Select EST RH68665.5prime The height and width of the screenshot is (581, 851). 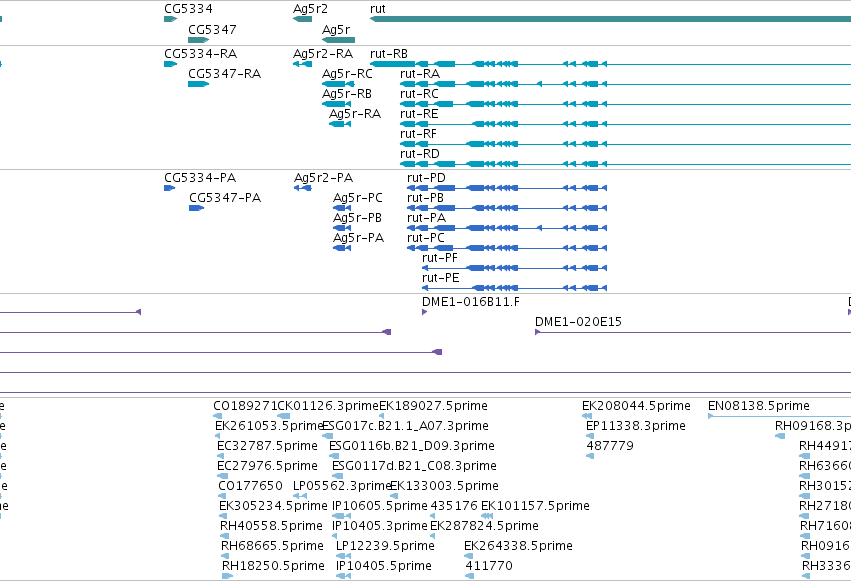[x=272, y=547]
